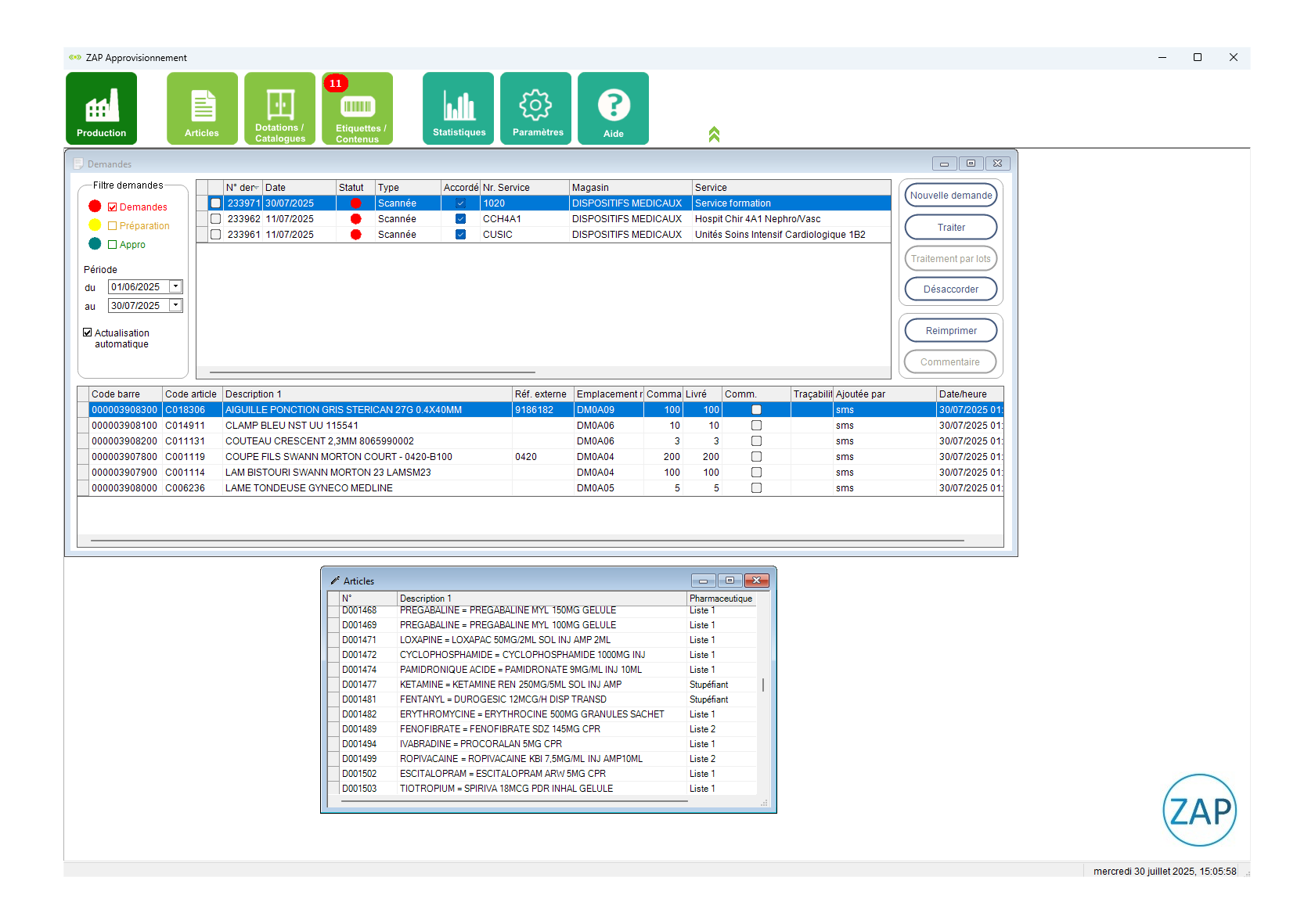Open the Statistiques chart module
1315x924 pixels.
(458, 109)
